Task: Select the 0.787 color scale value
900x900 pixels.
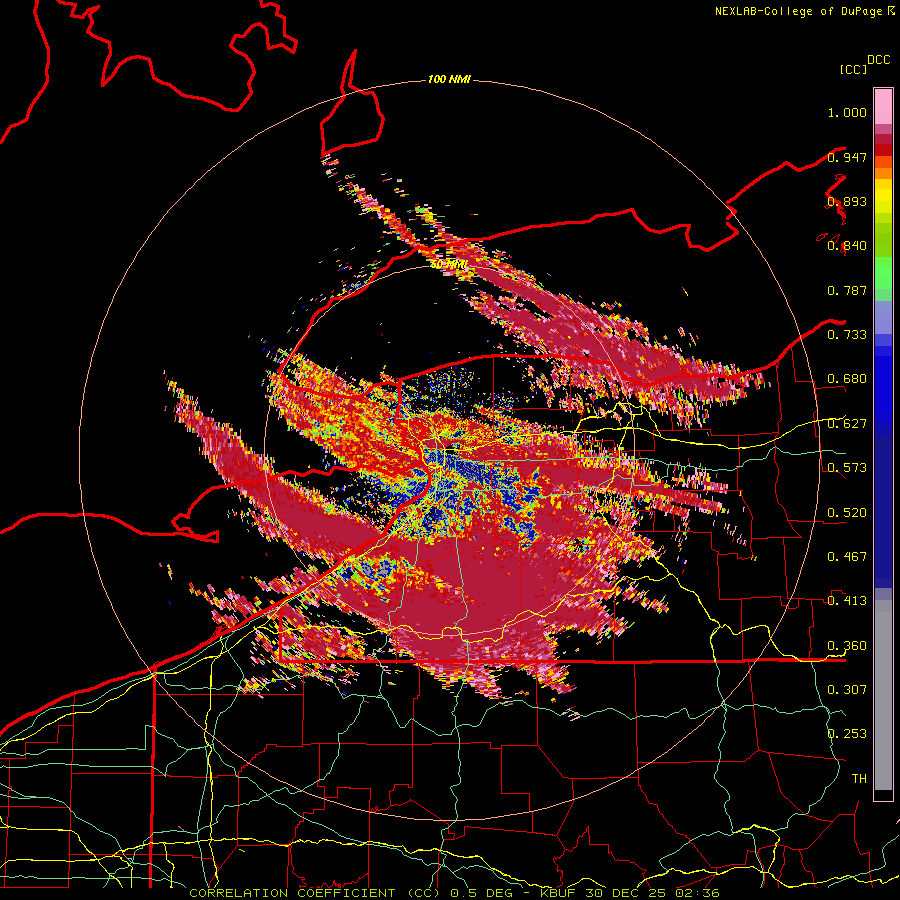Action: [847, 290]
